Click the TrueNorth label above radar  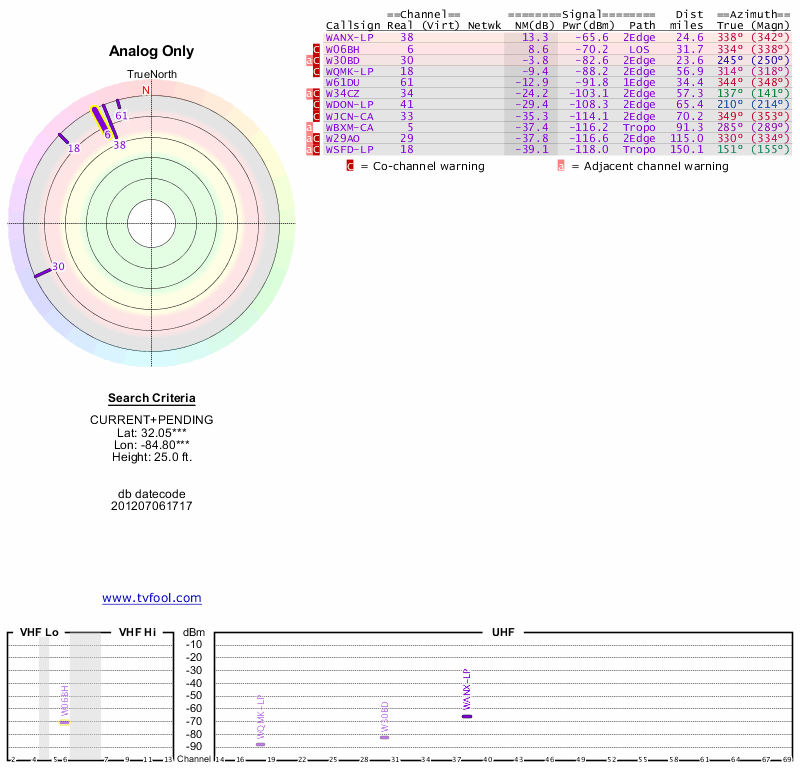(152, 74)
